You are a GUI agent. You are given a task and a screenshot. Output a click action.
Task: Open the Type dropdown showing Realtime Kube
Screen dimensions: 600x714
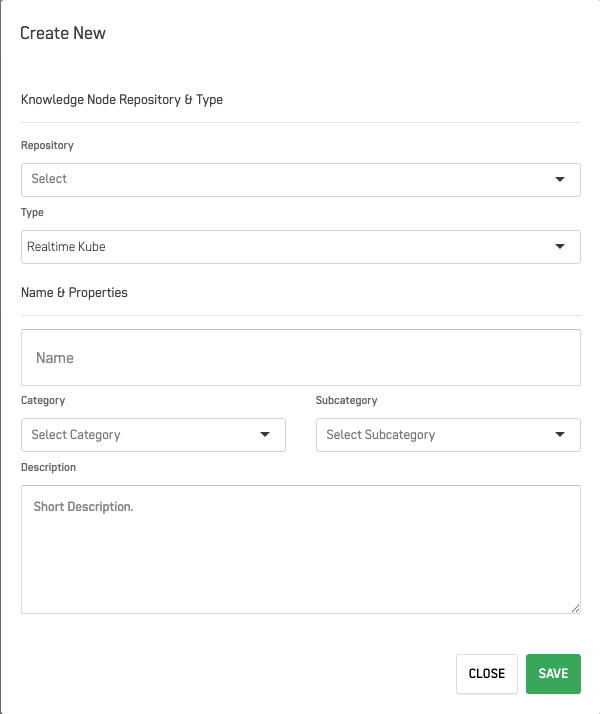(x=300, y=247)
